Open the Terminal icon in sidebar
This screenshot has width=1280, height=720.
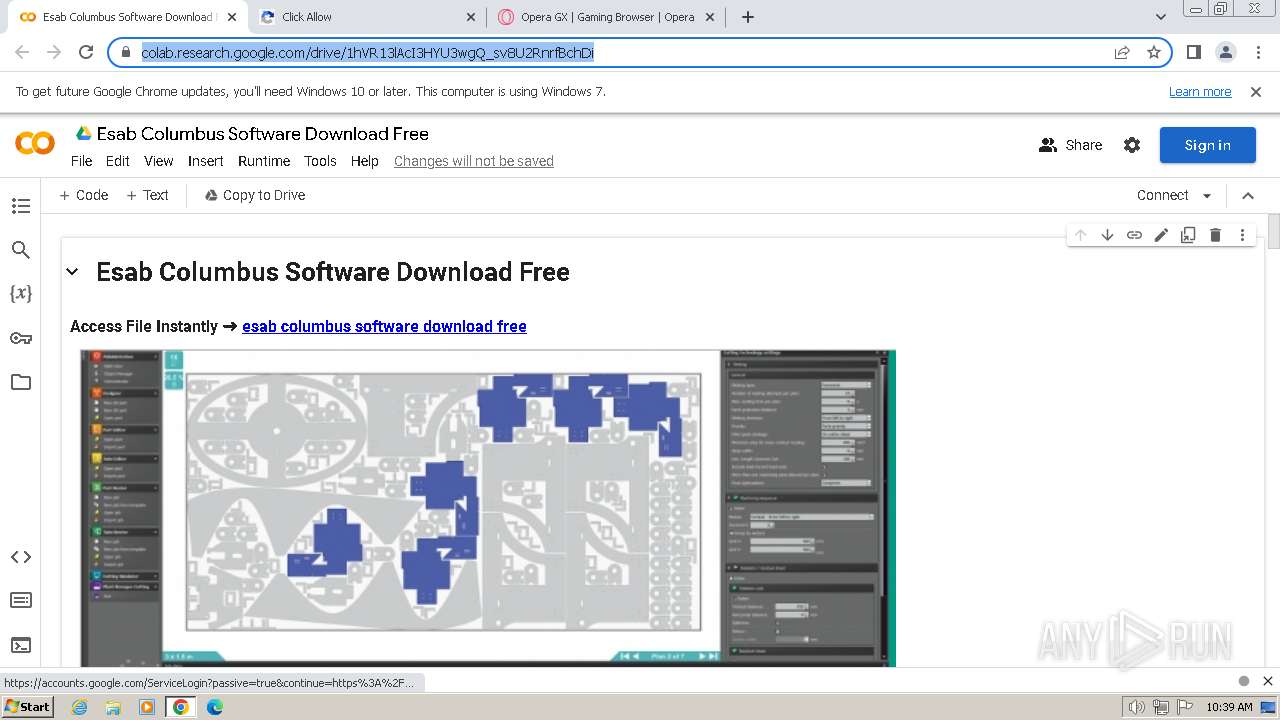(20, 645)
